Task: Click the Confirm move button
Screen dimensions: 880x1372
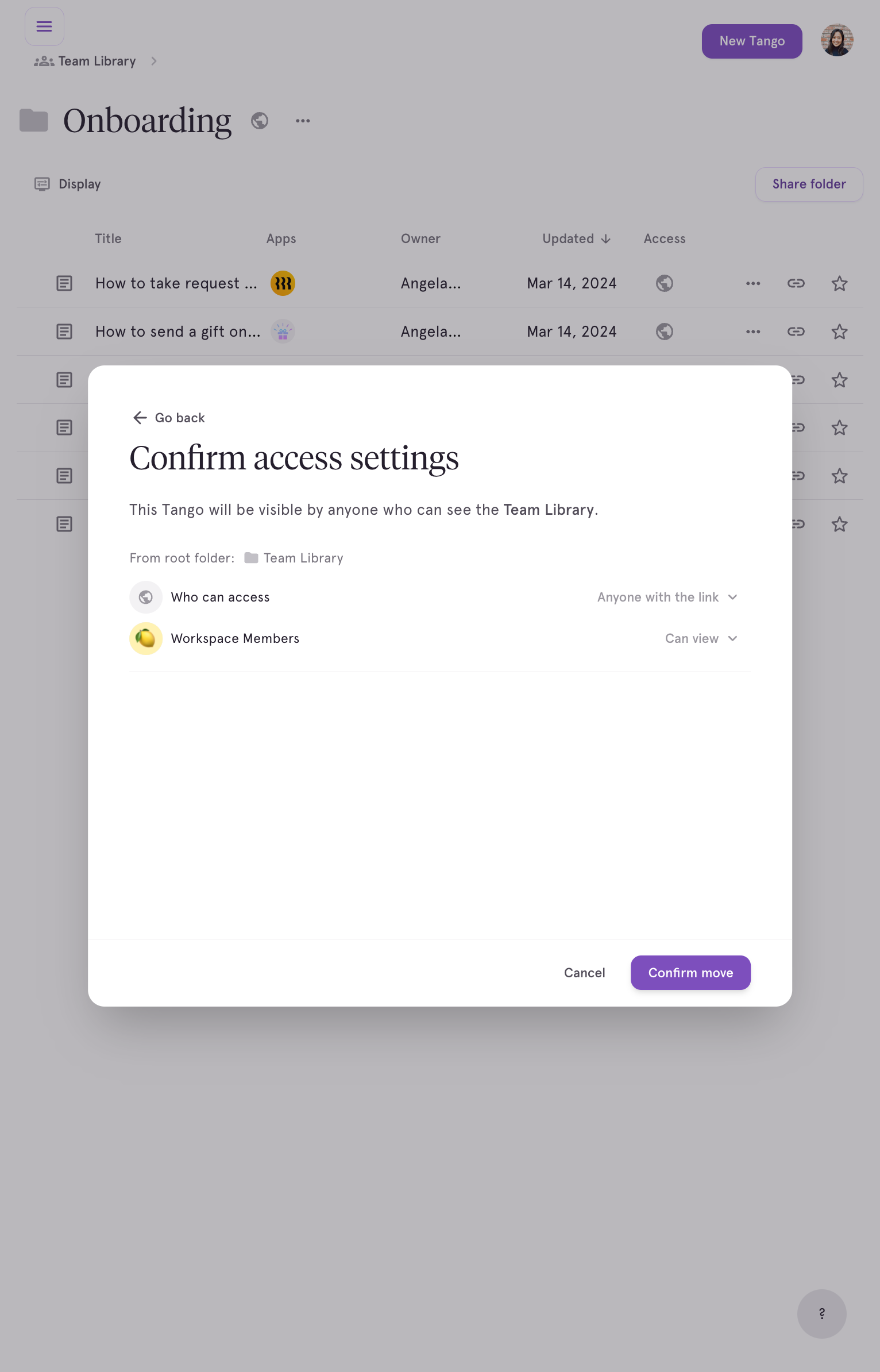Action: point(690,973)
